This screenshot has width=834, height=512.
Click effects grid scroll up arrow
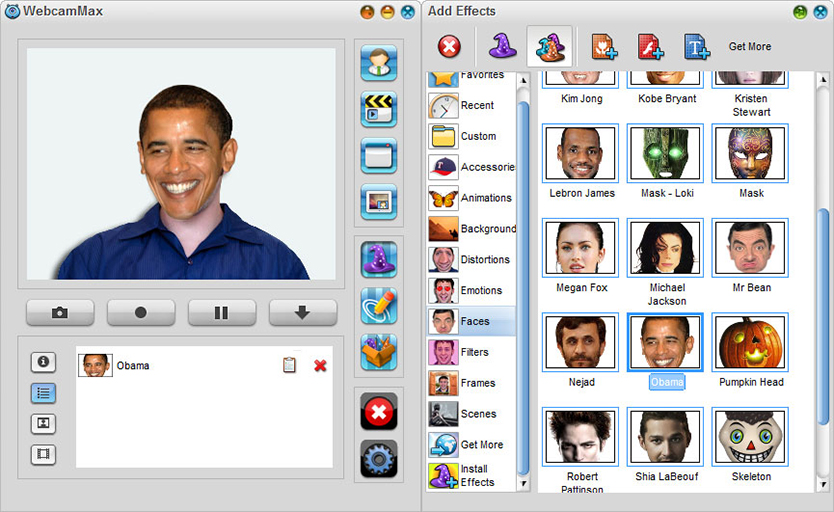coord(823,80)
